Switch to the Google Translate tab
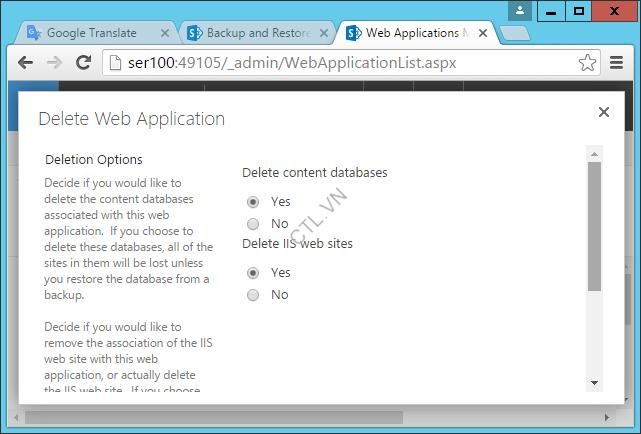The image size is (641, 434). [91, 33]
